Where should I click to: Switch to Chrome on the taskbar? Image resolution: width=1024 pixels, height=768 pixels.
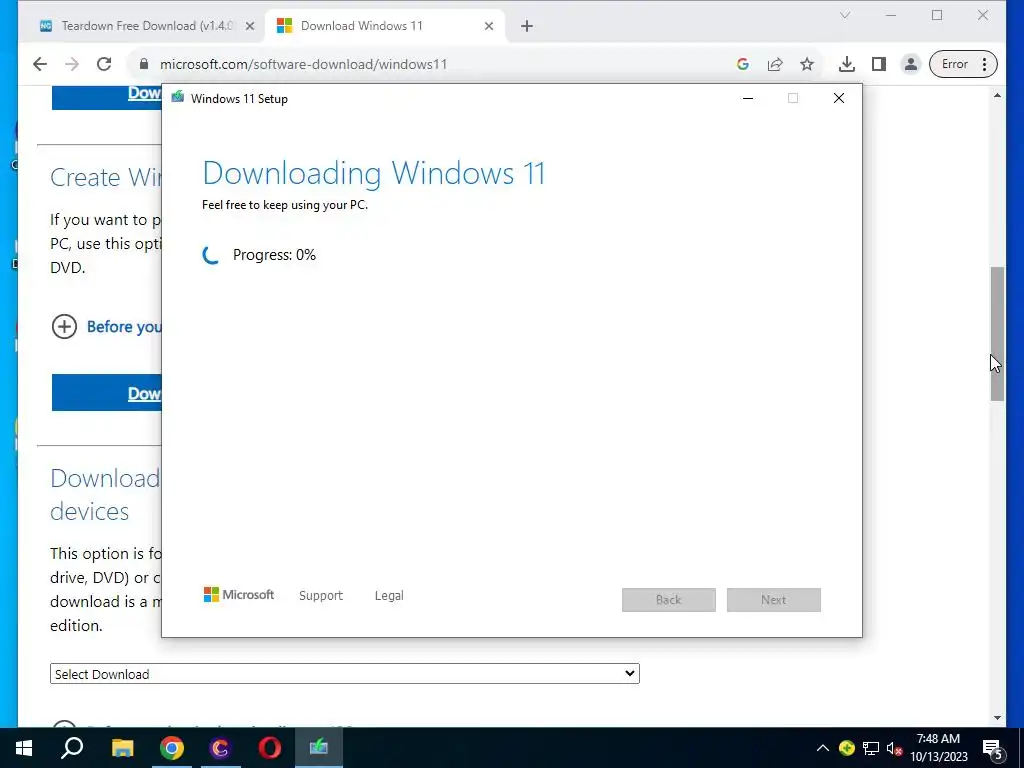[172, 748]
